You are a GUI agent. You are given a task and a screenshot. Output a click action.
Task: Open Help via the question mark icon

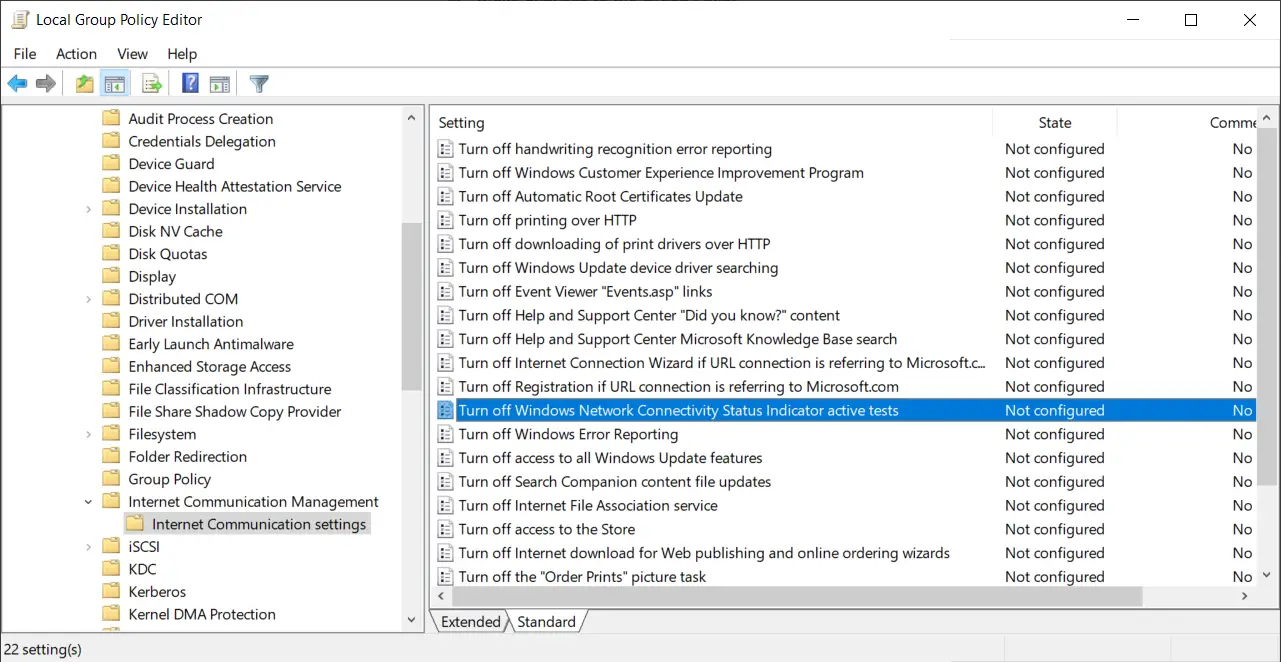click(190, 84)
